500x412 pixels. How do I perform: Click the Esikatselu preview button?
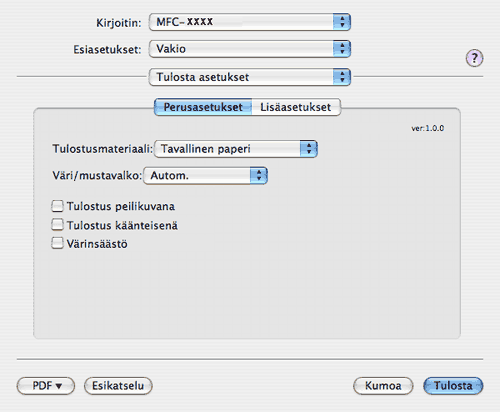click(118, 386)
